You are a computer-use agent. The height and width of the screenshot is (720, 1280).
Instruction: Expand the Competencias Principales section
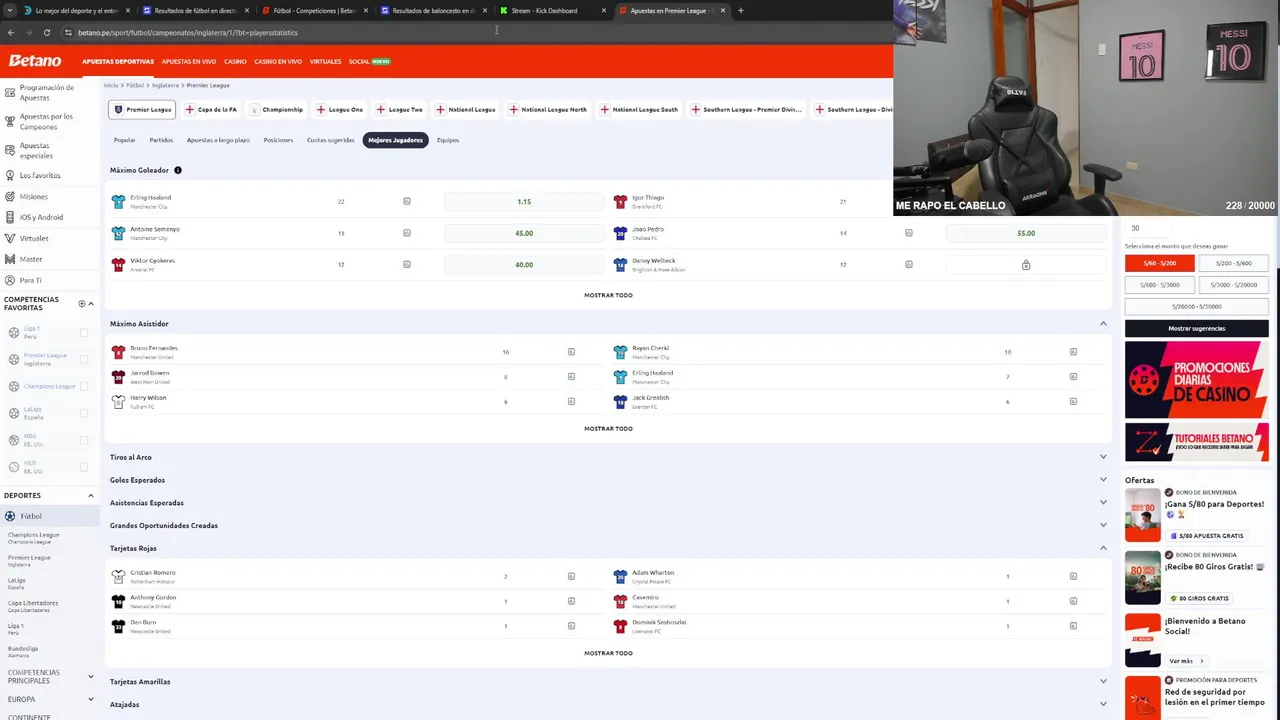point(90,677)
